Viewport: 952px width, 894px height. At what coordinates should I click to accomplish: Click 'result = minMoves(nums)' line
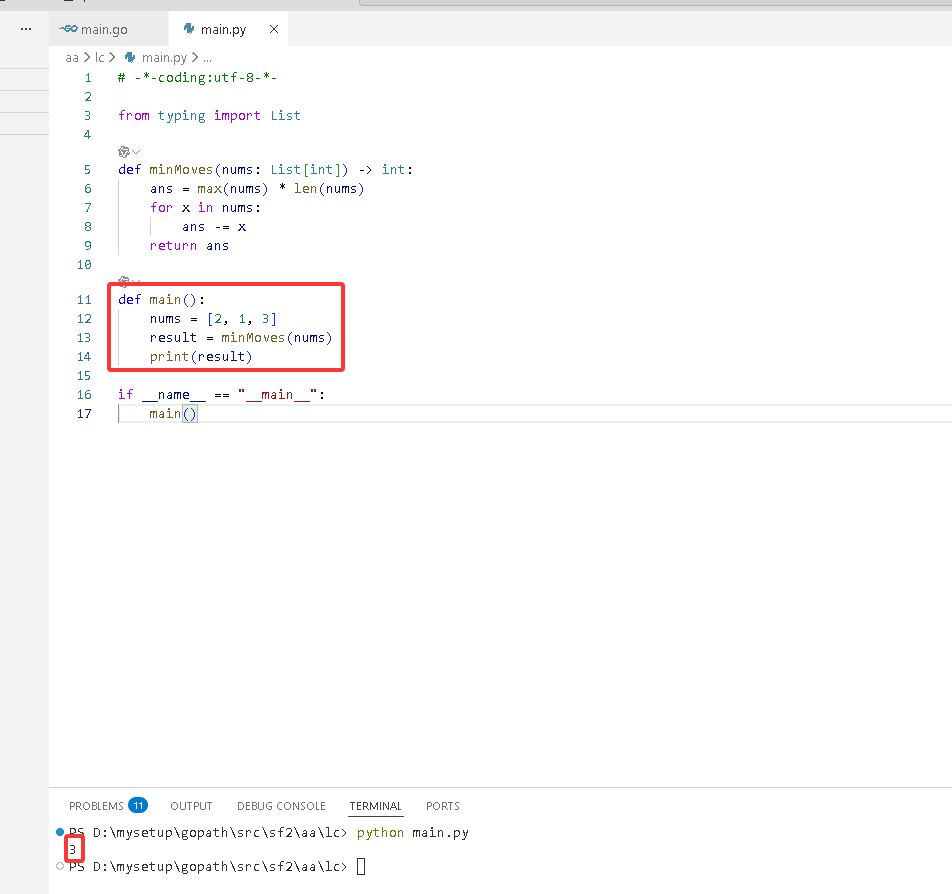(241, 338)
